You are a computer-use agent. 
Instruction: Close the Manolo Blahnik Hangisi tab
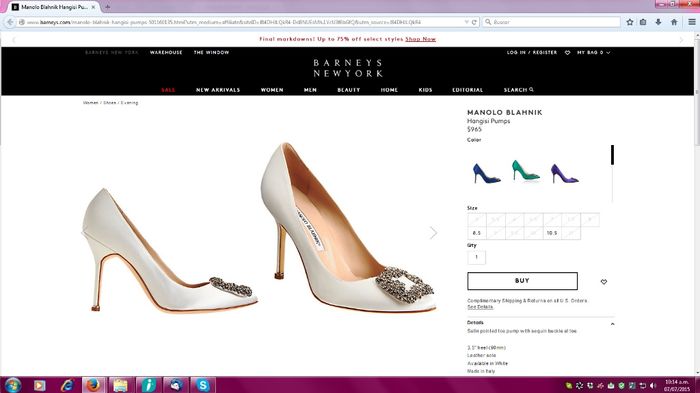[x=93, y=7]
